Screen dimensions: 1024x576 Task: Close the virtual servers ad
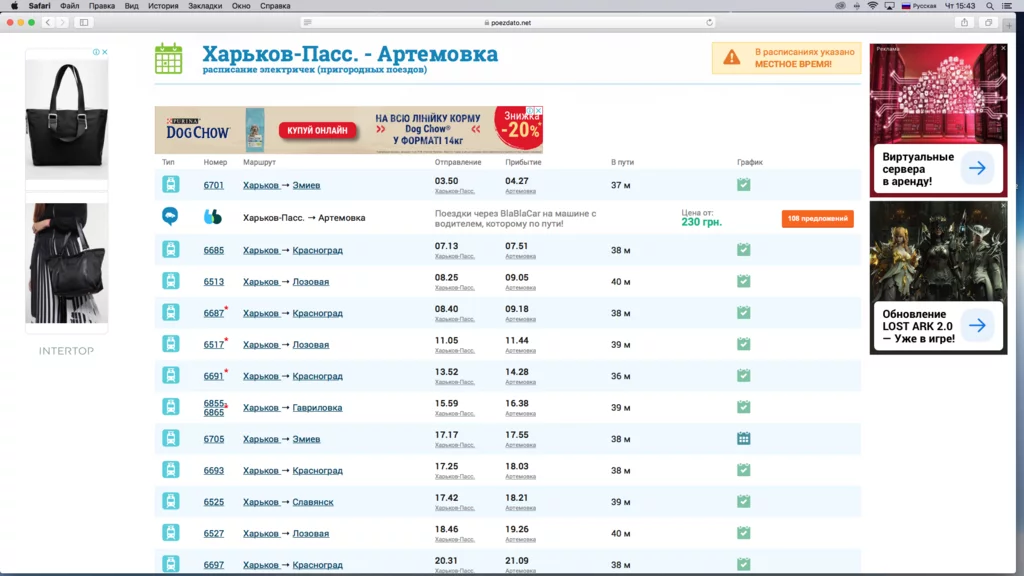1004,48
